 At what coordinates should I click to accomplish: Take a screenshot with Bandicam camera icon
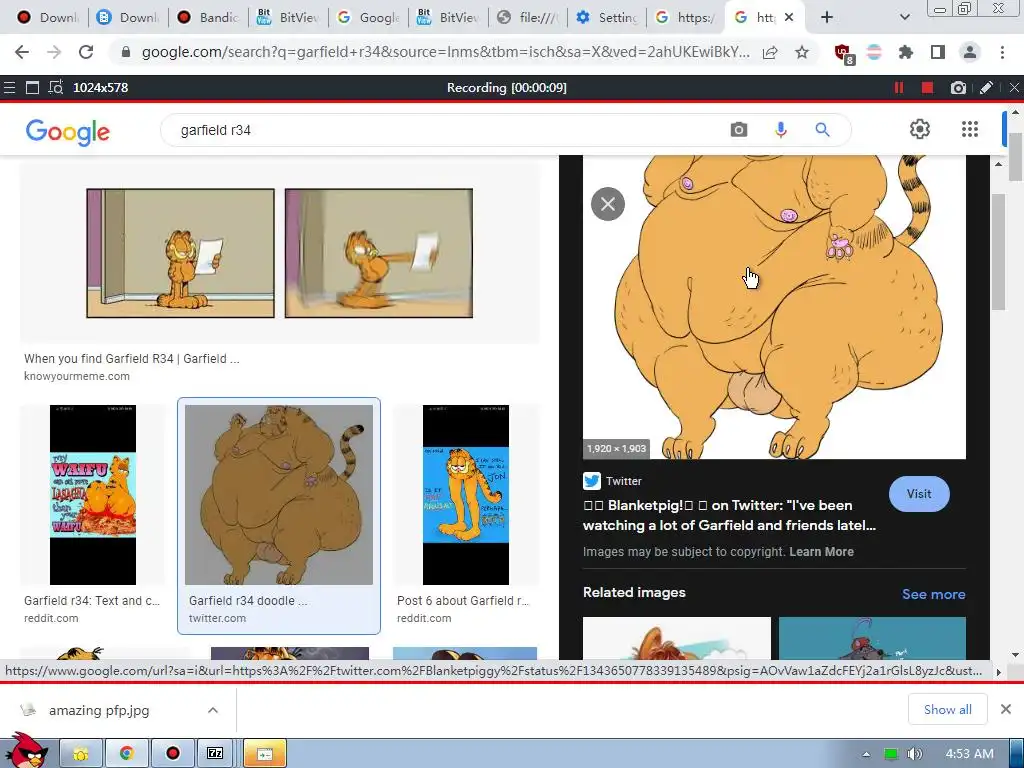tap(958, 88)
